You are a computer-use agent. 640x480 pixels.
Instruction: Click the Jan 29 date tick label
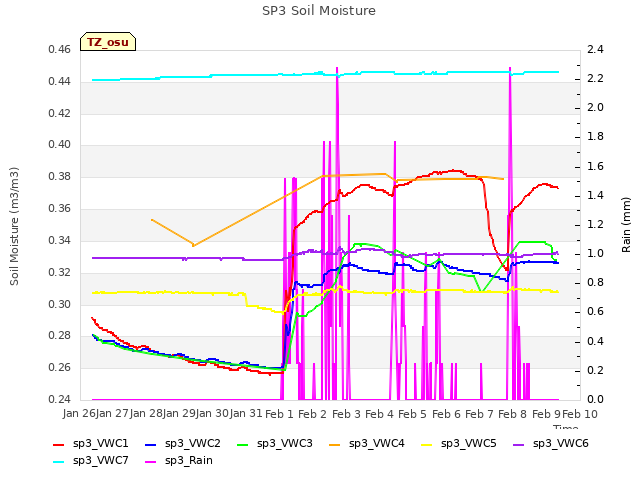[x=179, y=414]
